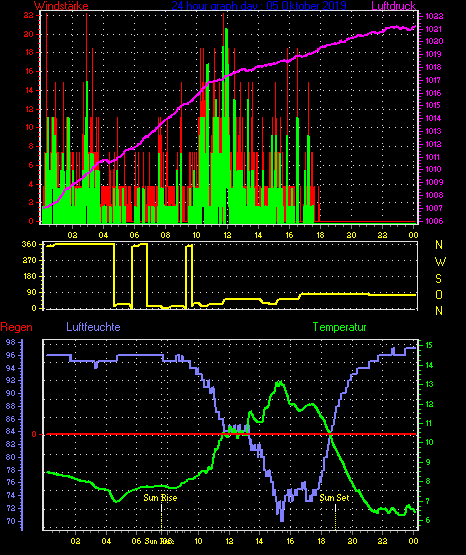
Task: Click the 18 hour label under temperature graph
Action: 321,541
